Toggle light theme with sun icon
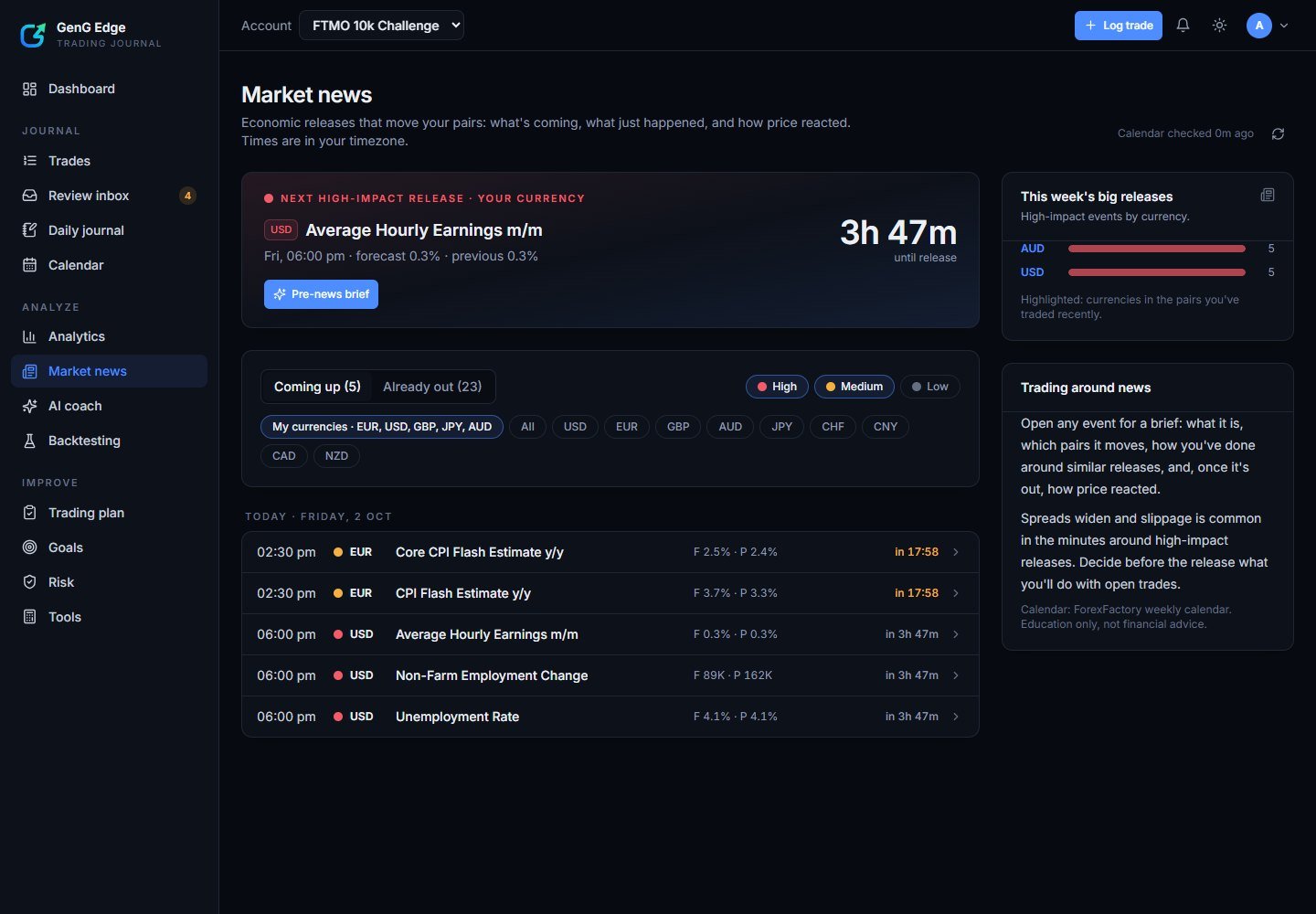The image size is (1316, 914). [x=1219, y=26]
